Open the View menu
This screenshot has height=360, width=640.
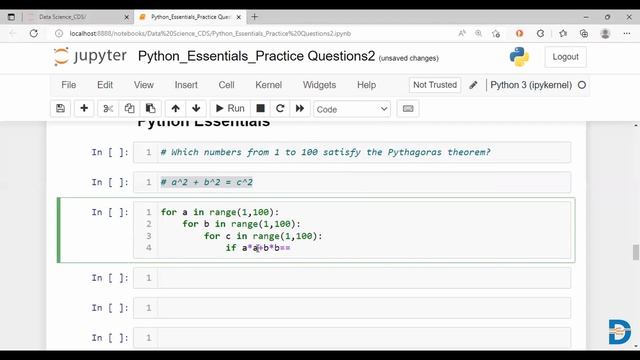coord(144,85)
